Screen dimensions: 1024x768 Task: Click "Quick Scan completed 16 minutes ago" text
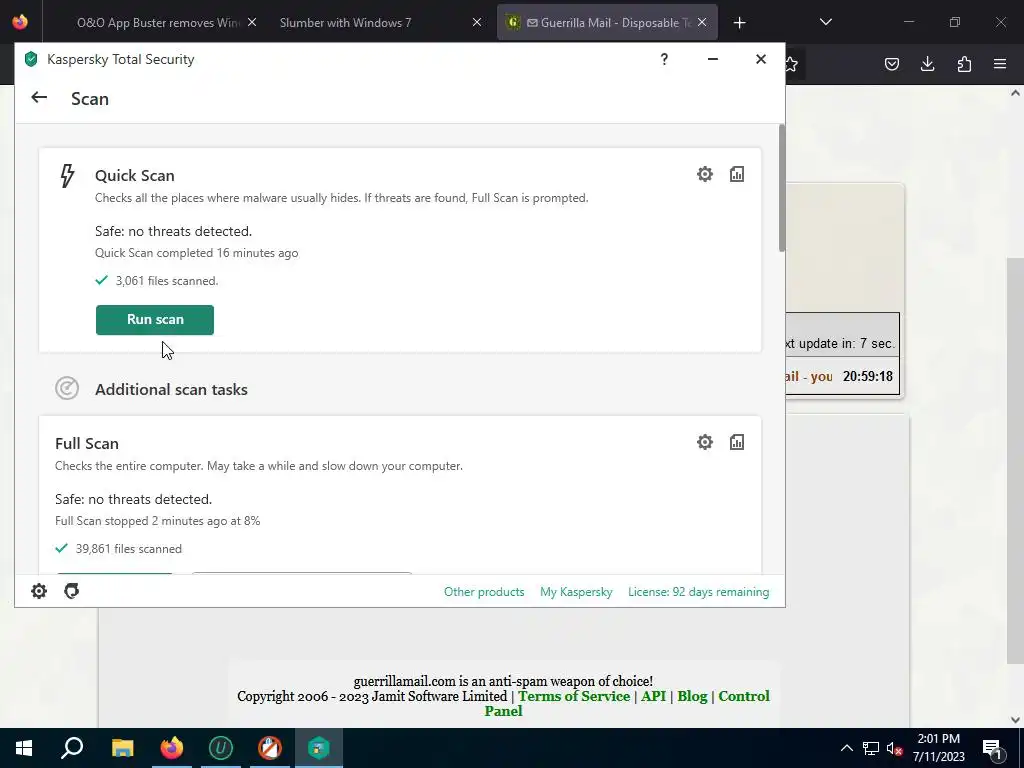pyautogui.click(x=197, y=253)
